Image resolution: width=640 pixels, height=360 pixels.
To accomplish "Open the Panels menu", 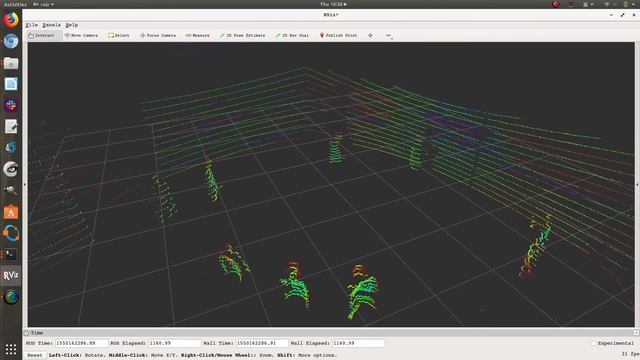I will point(51,25).
